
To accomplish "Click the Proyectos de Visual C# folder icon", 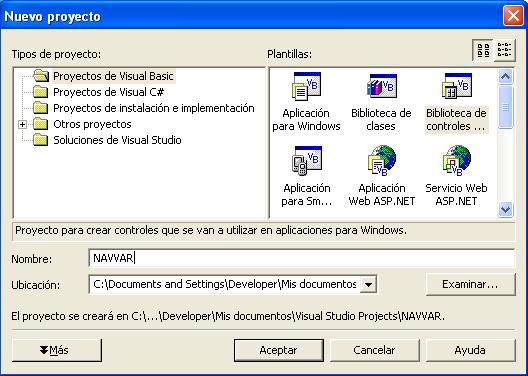I will coord(41,92).
